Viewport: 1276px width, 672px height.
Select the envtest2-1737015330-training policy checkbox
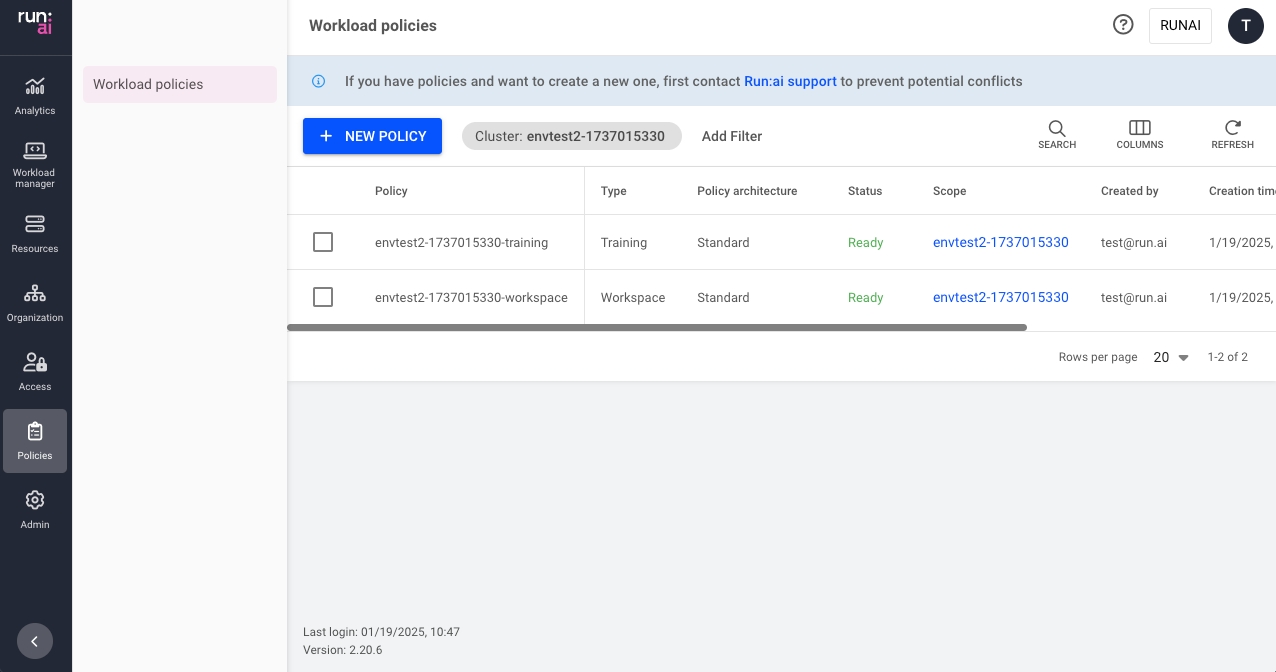coord(323,242)
